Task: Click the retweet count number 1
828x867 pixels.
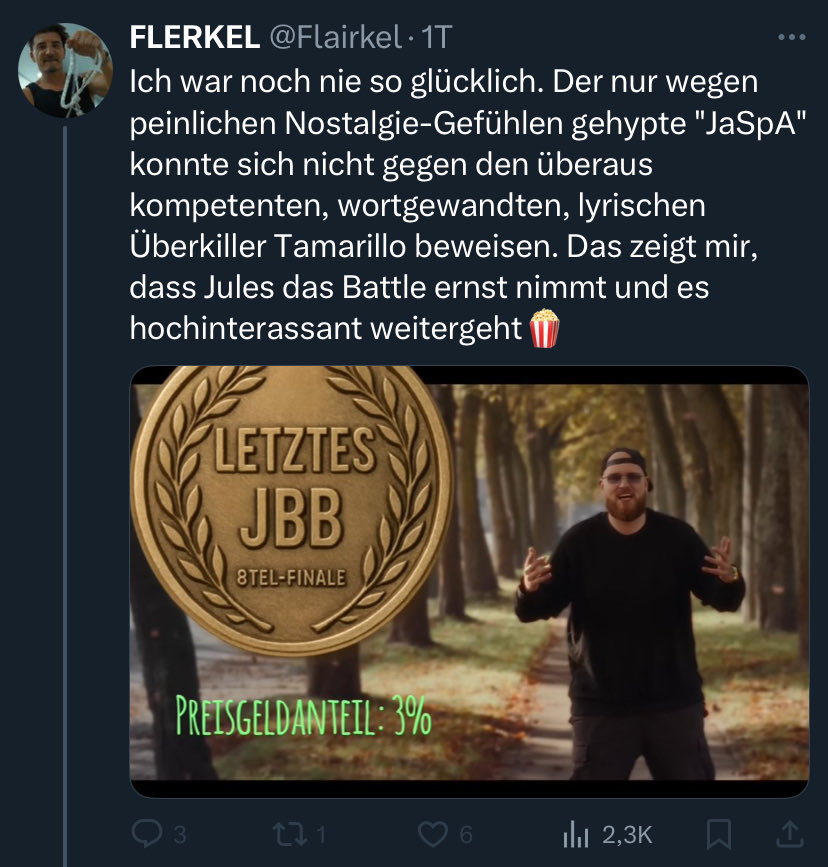Action: [321, 834]
